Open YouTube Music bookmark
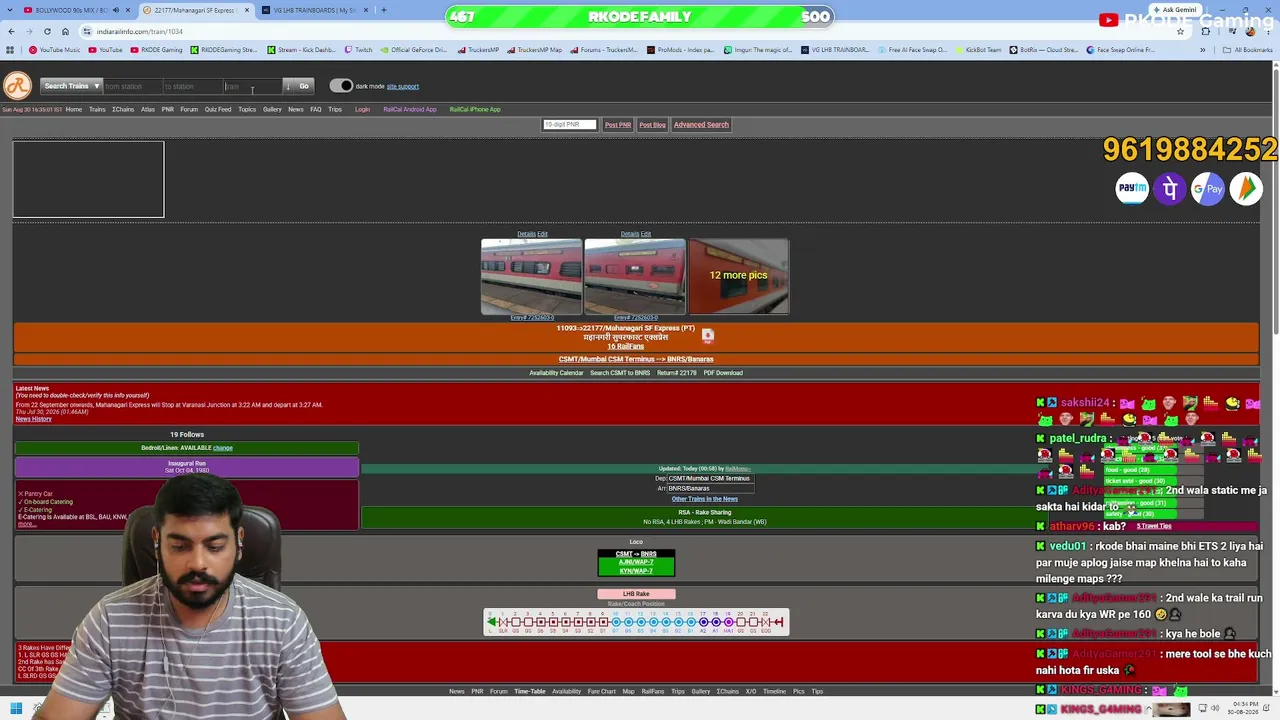Screen dimensions: 1280x720 (55, 50)
